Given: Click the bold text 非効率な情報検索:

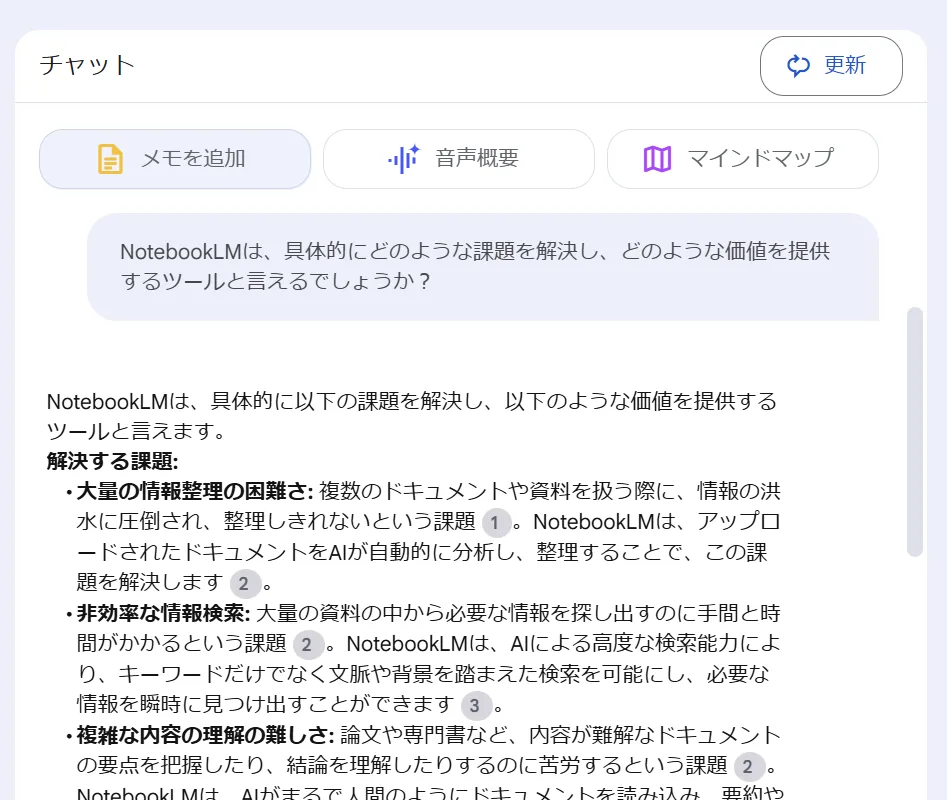Looking at the screenshot, I should (x=164, y=613).
